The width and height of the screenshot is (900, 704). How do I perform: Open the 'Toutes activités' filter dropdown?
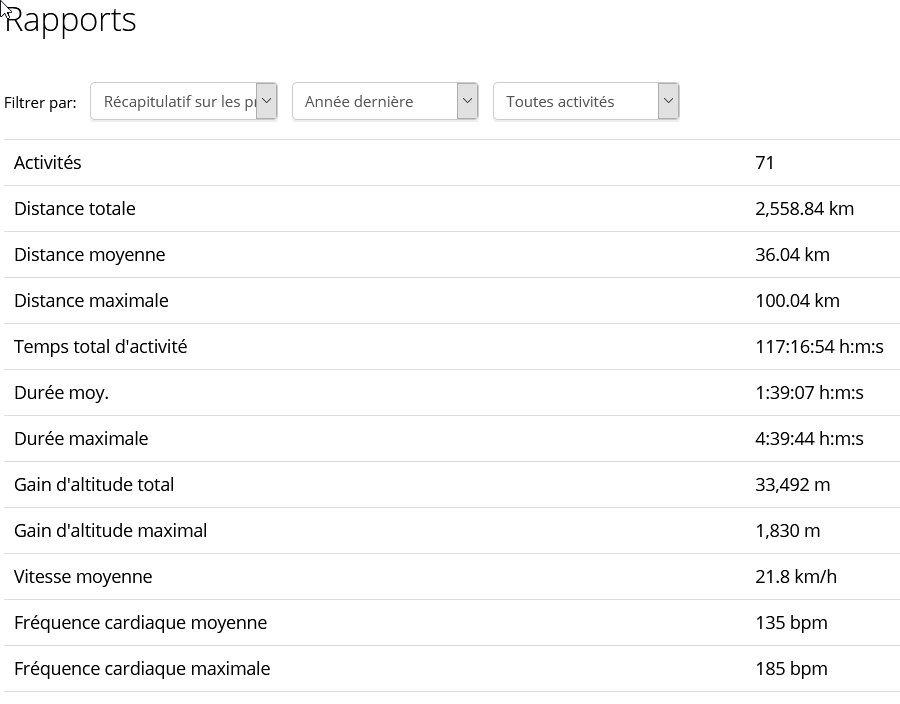(x=586, y=101)
